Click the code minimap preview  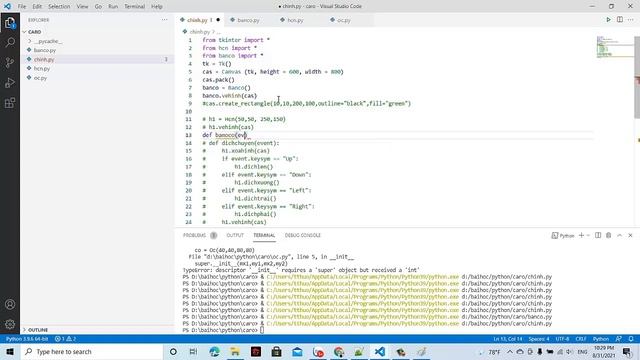click(615, 47)
